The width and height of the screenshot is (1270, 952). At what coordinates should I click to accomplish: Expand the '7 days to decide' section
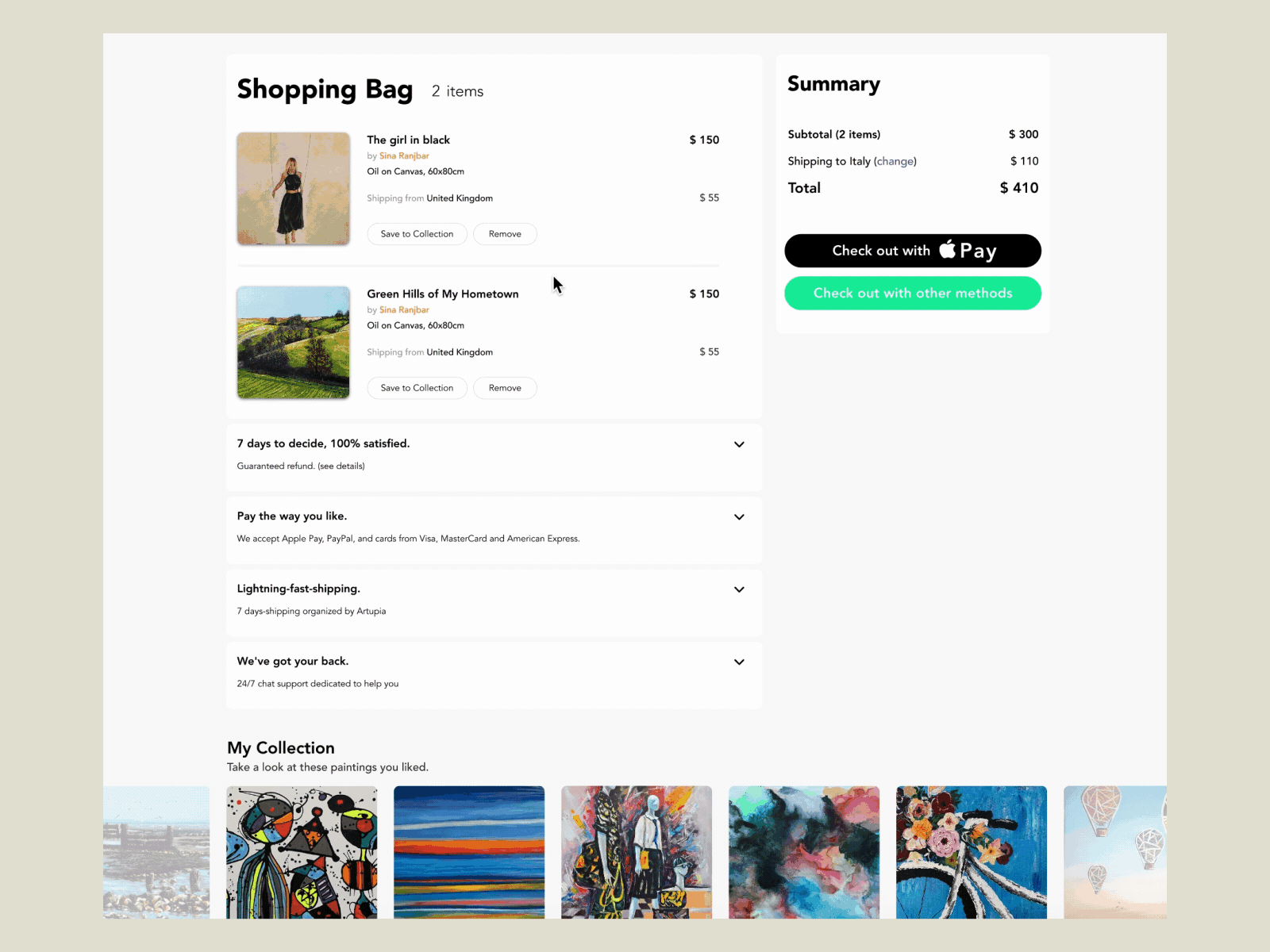pos(739,444)
